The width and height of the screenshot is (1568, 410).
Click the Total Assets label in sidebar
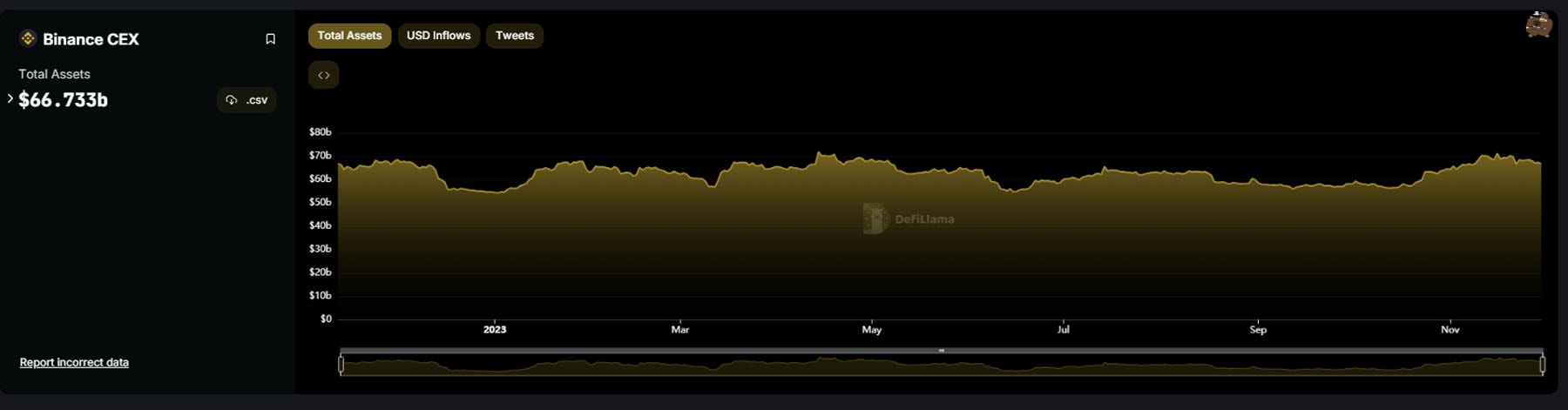pos(54,74)
